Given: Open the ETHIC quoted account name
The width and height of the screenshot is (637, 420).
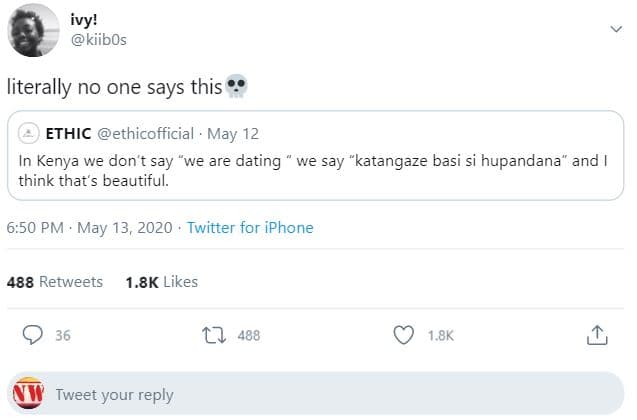Looking at the screenshot, I should click(69, 133).
